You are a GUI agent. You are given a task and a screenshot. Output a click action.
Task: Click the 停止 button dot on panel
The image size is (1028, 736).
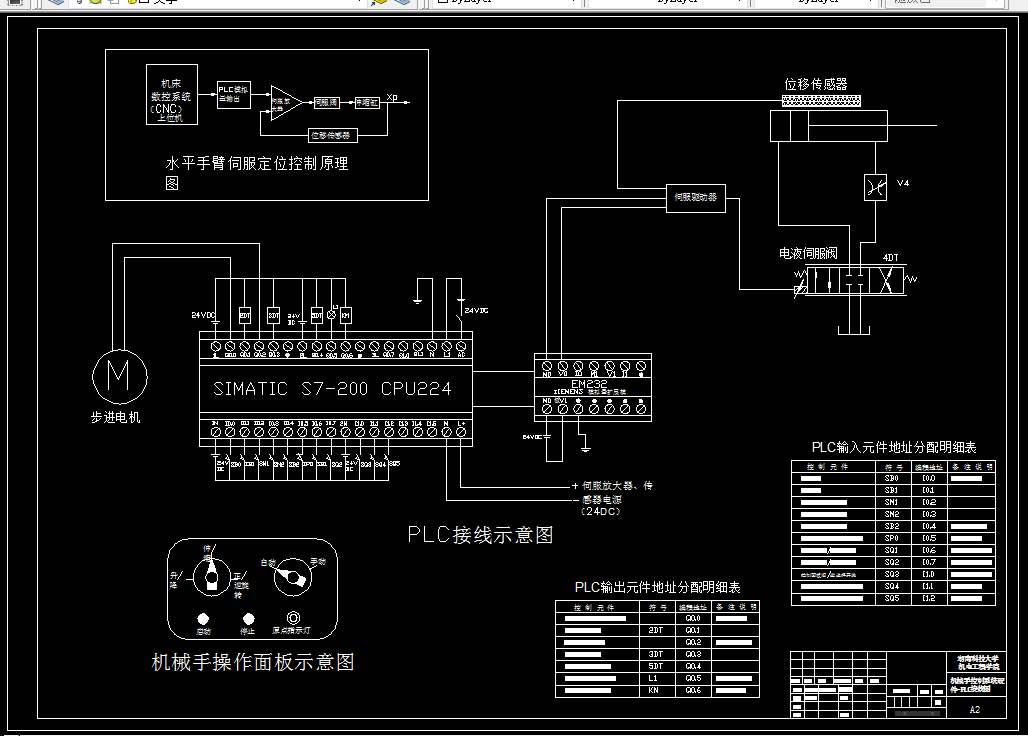pyautogui.click(x=248, y=619)
